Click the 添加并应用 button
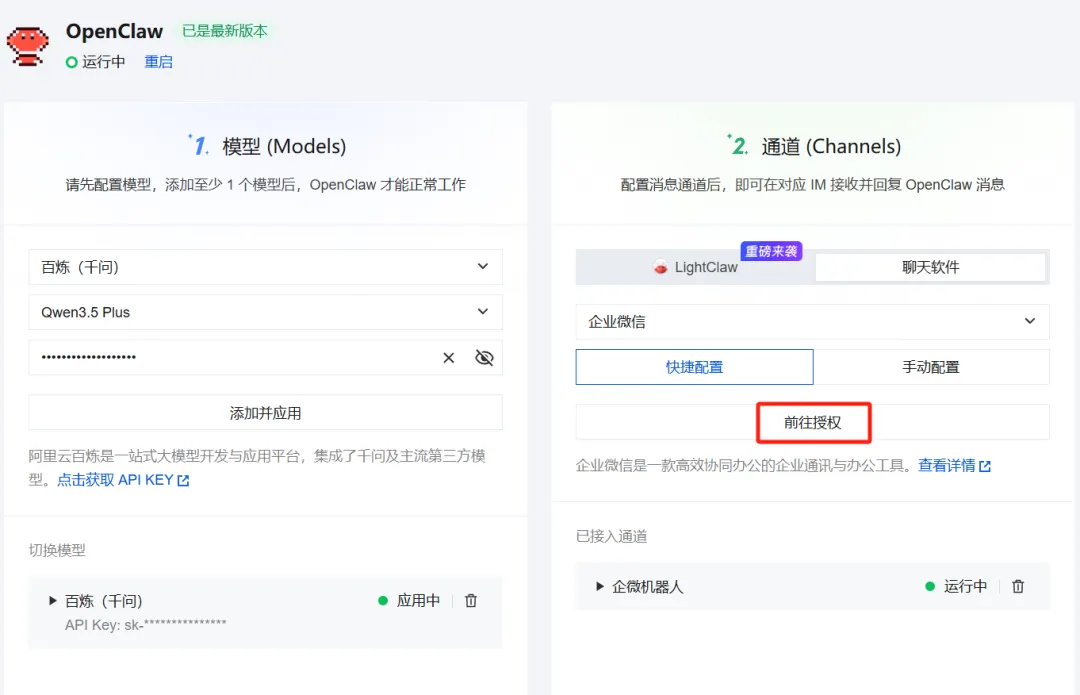Viewport: 1080px width, 695px height. point(265,413)
